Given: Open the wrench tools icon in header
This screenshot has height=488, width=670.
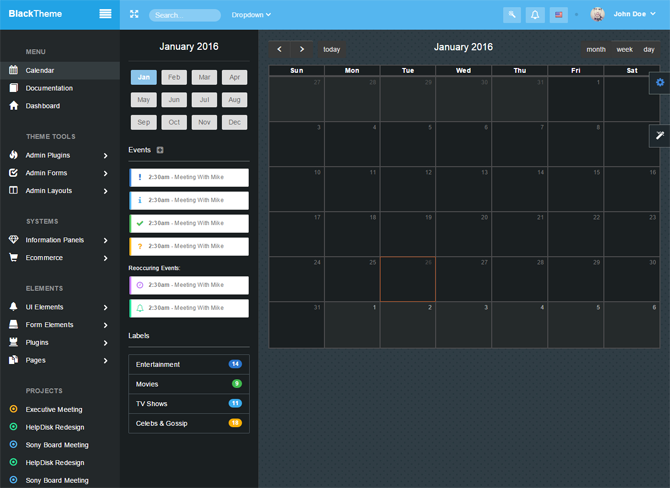Looking at the screenshot, I should (512, 15).
